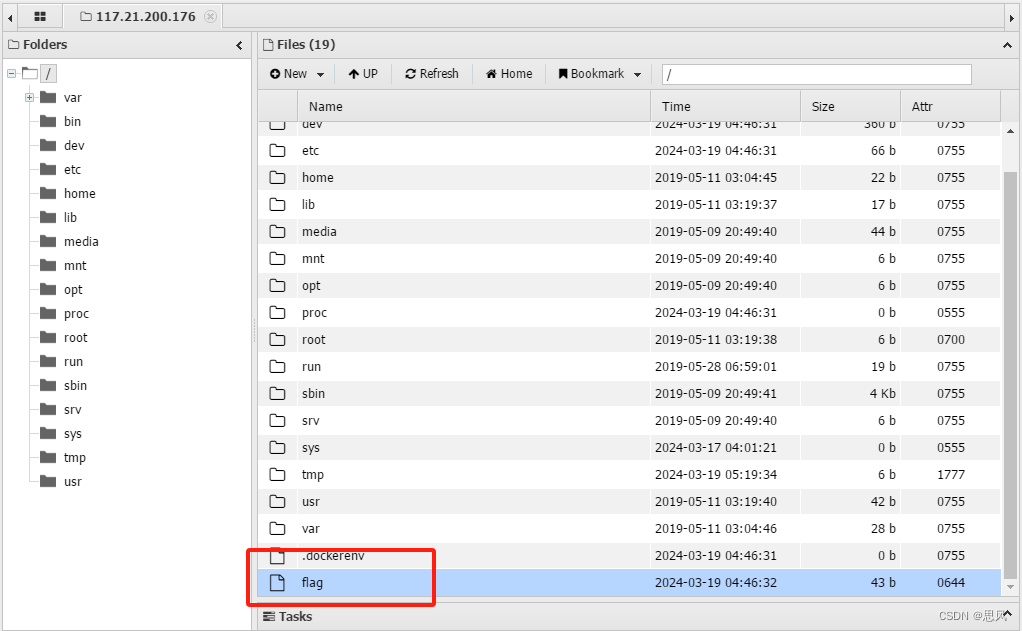Screen dimensions: 1022x631
Task: Click the path input field showing /
Action: [815, 74]
